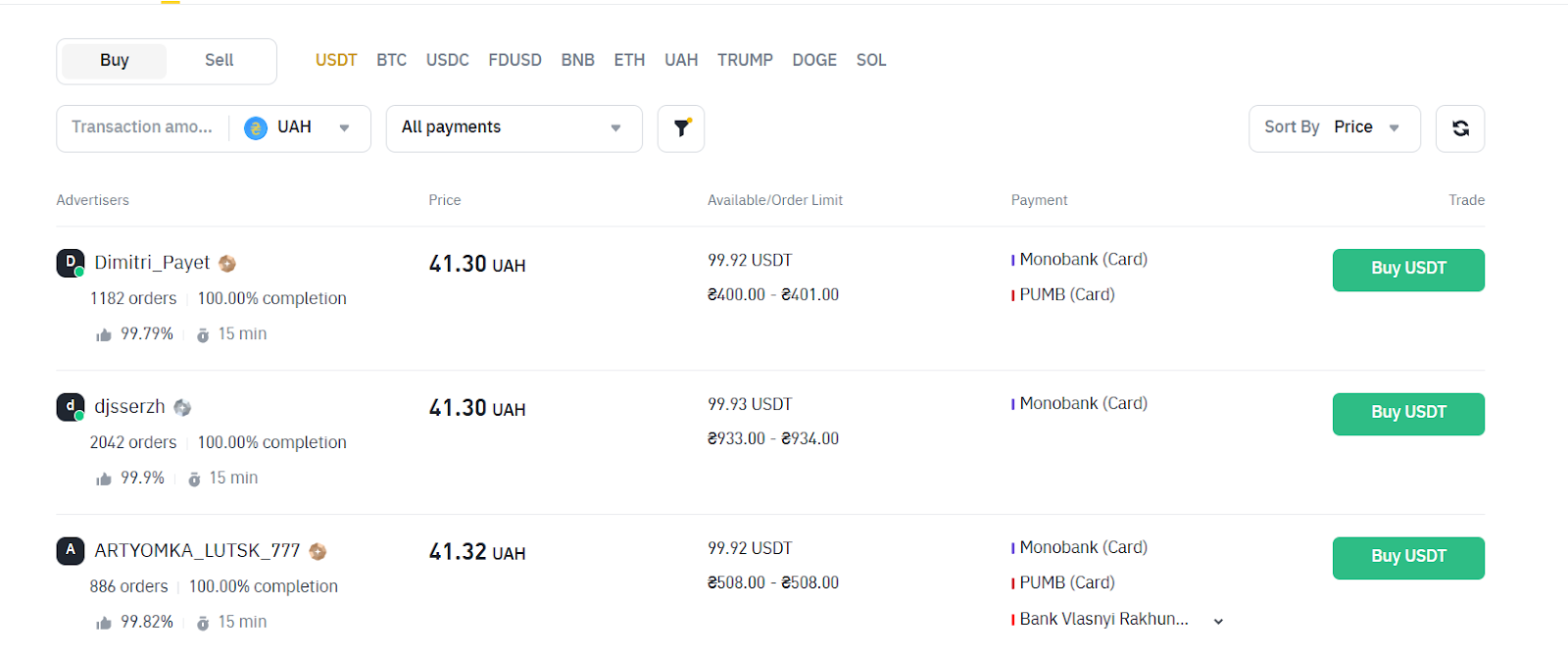Expand more payment methods for ARTYOMKA_LUTSK_777

pyautogui.click(x=1218, y=621)
